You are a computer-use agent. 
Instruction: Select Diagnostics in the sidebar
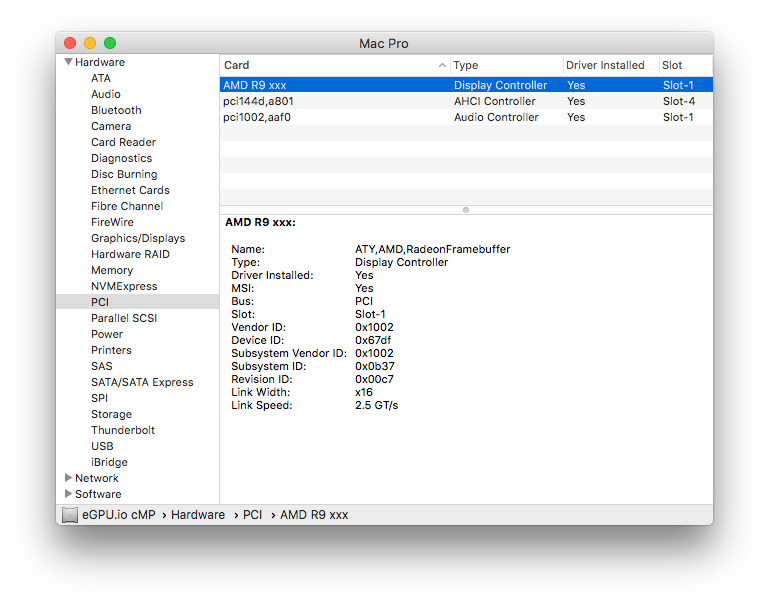point(122,158)
